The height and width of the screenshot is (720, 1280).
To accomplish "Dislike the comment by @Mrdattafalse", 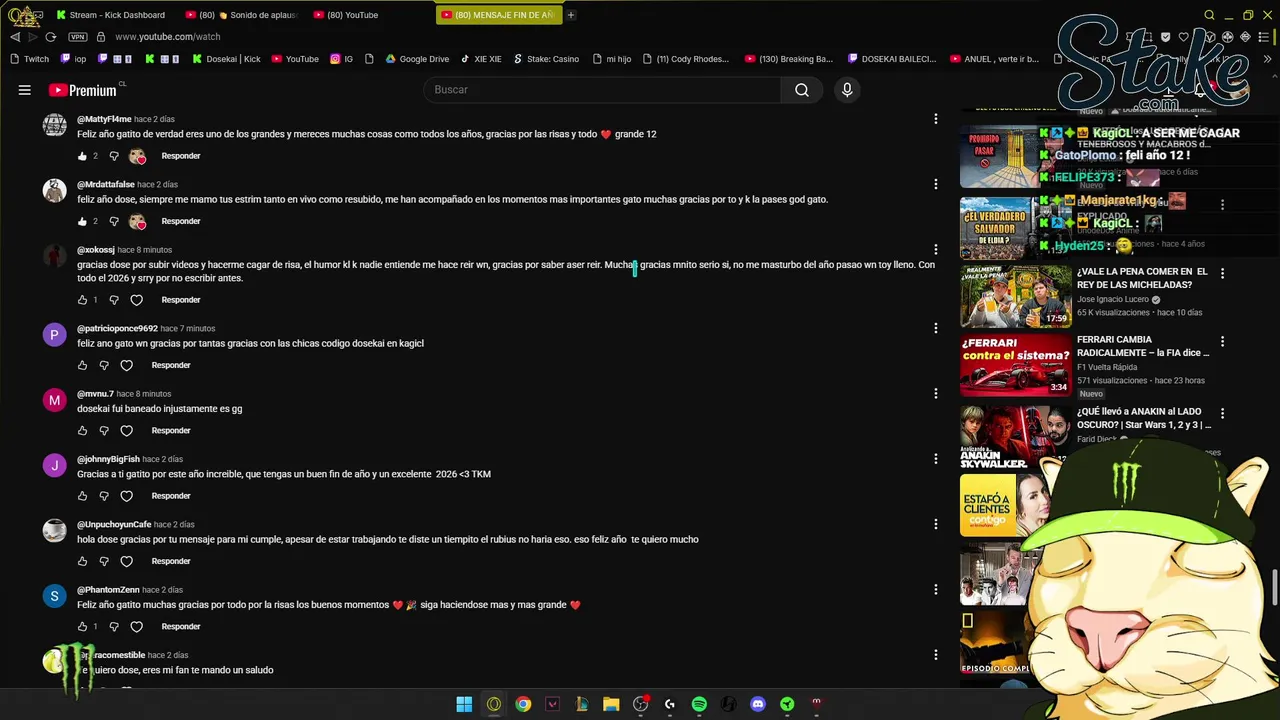I will pos(113,221).
